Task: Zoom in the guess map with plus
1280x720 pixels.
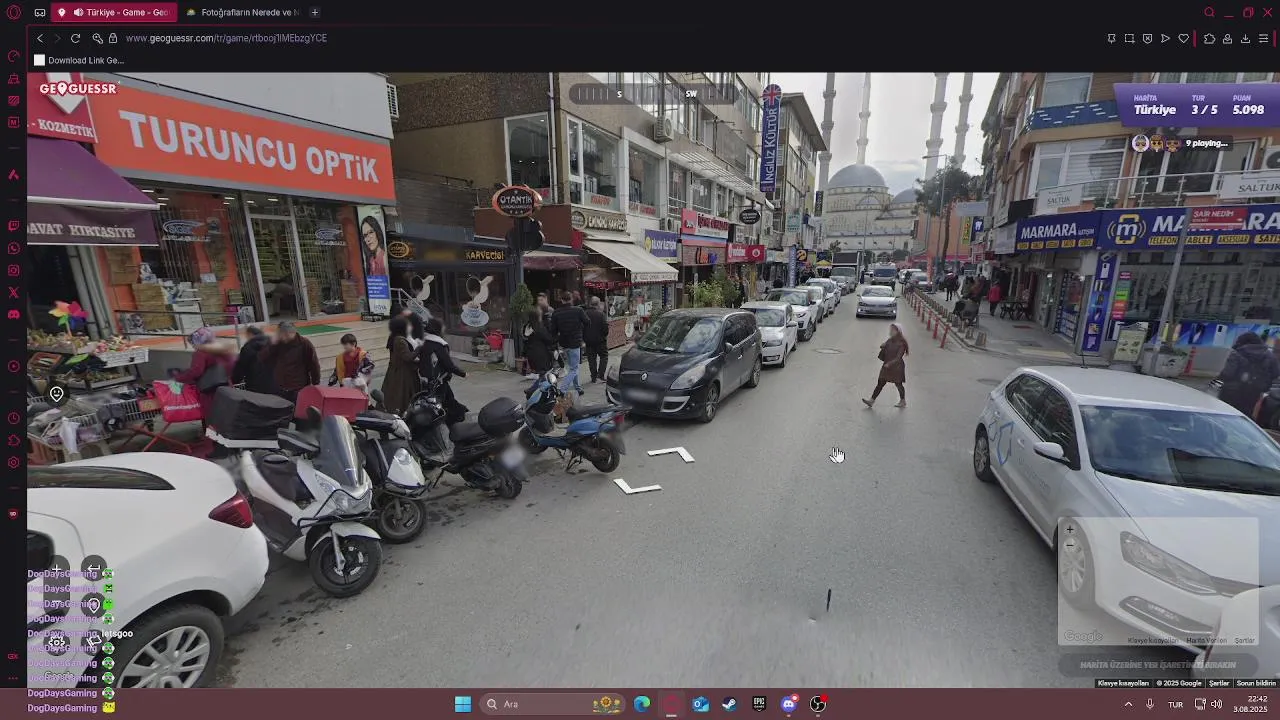Action: point(1069,530)
